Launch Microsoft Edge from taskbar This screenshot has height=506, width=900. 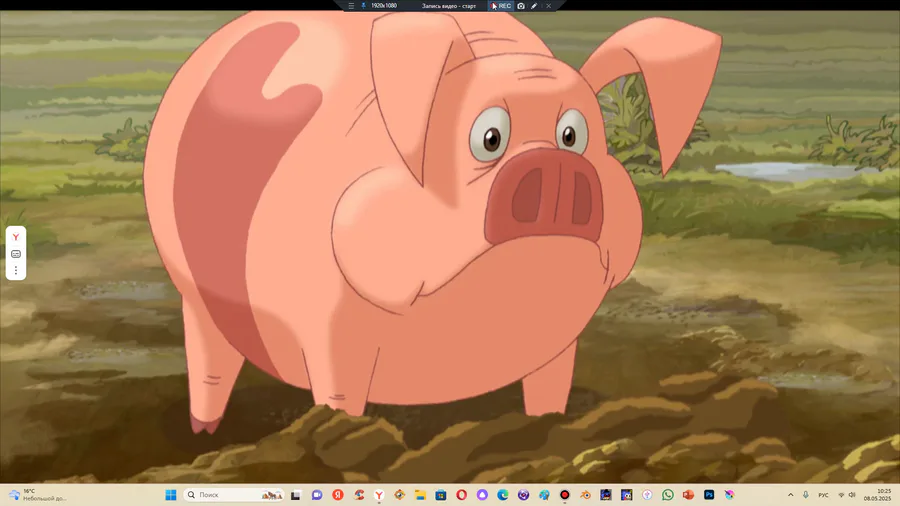[x=503, y=495]
